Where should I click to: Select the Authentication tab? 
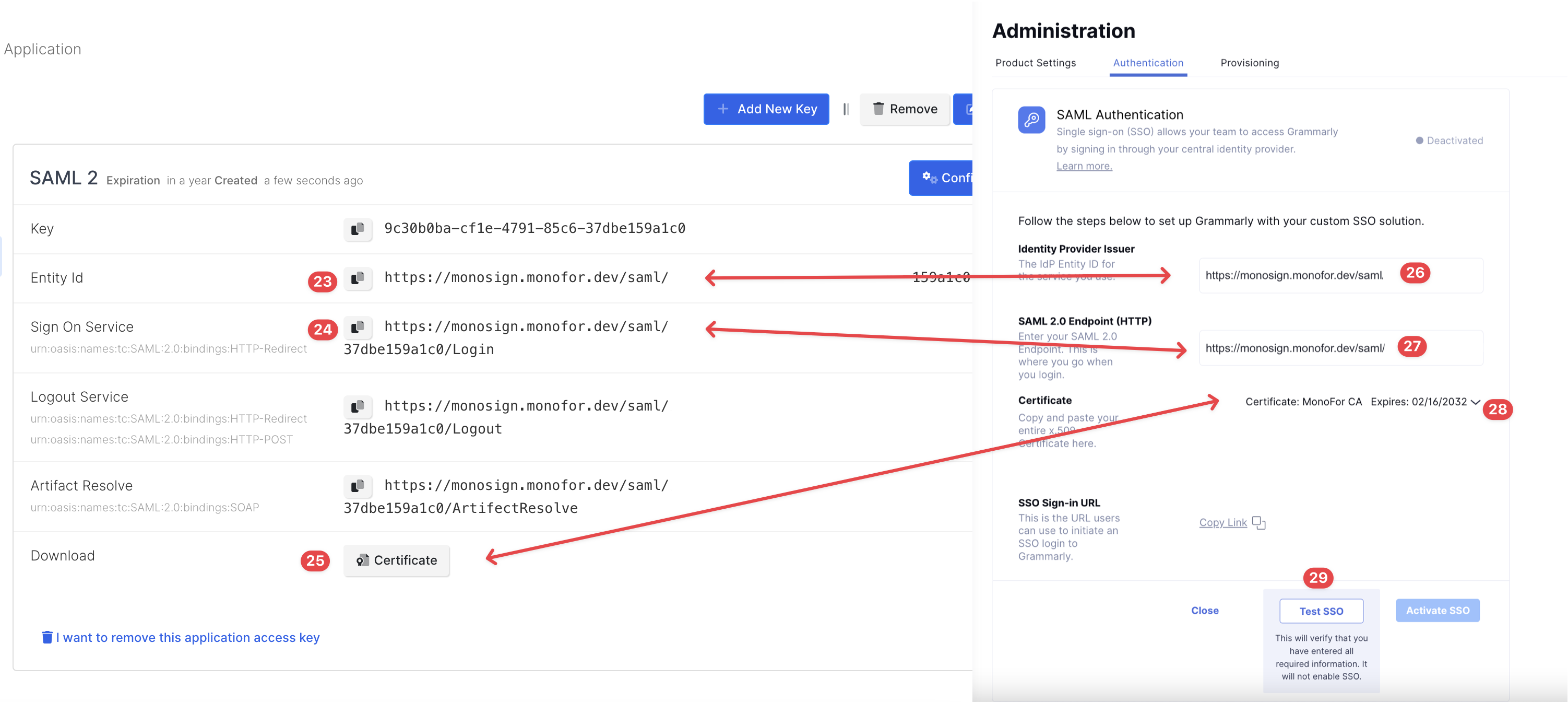1147,63
